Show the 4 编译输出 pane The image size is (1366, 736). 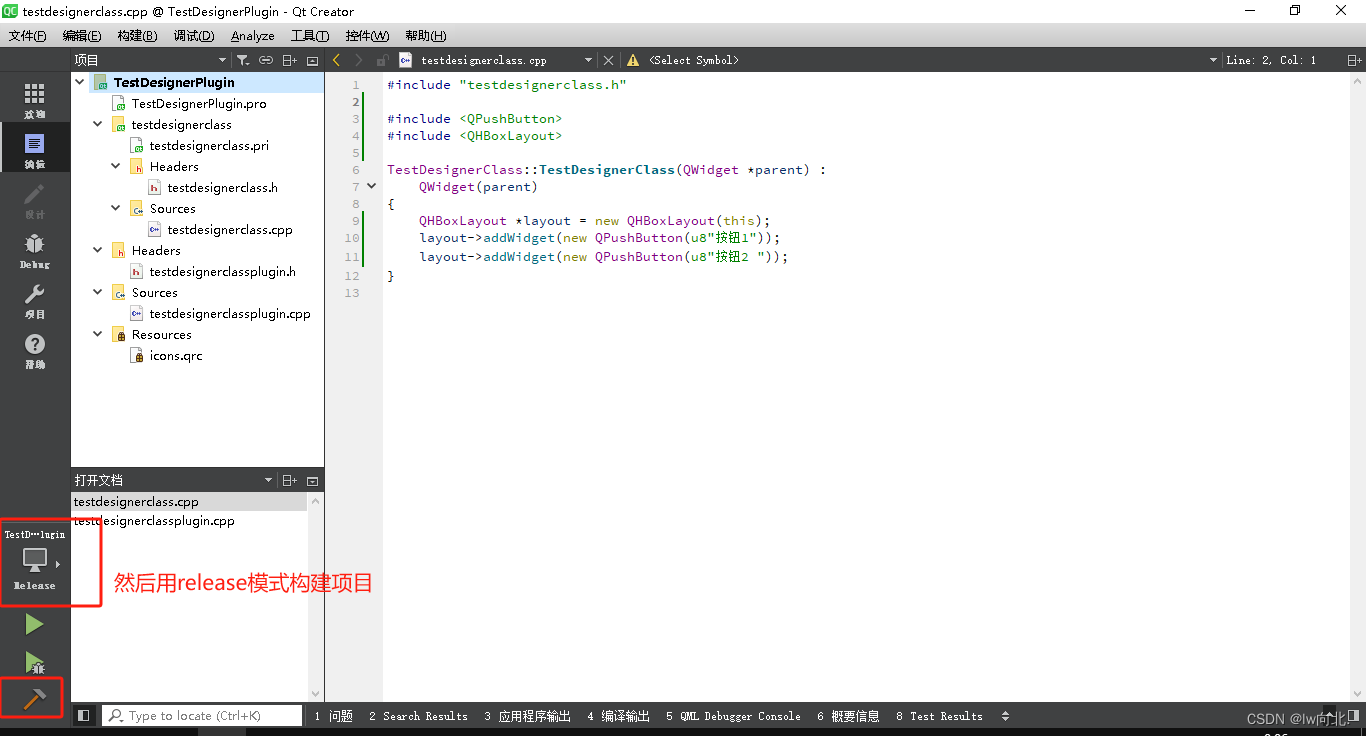point(618,716)
